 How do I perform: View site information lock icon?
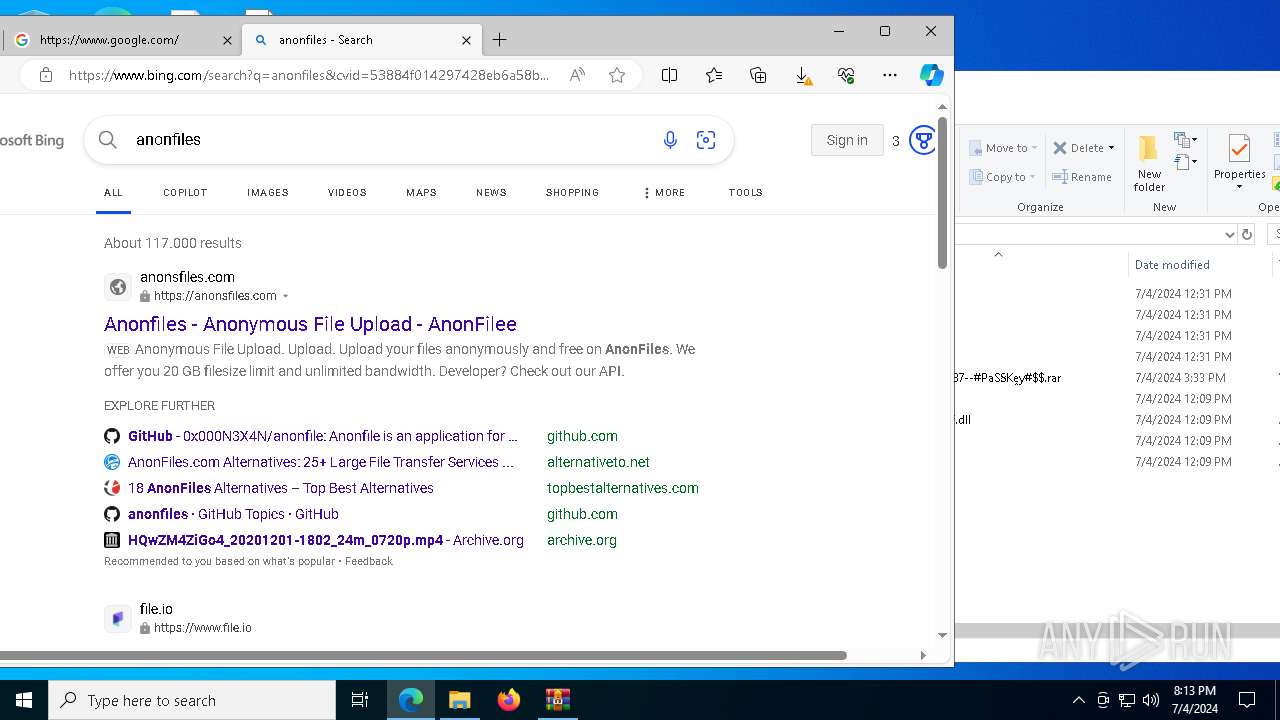[x=46, y=75]
